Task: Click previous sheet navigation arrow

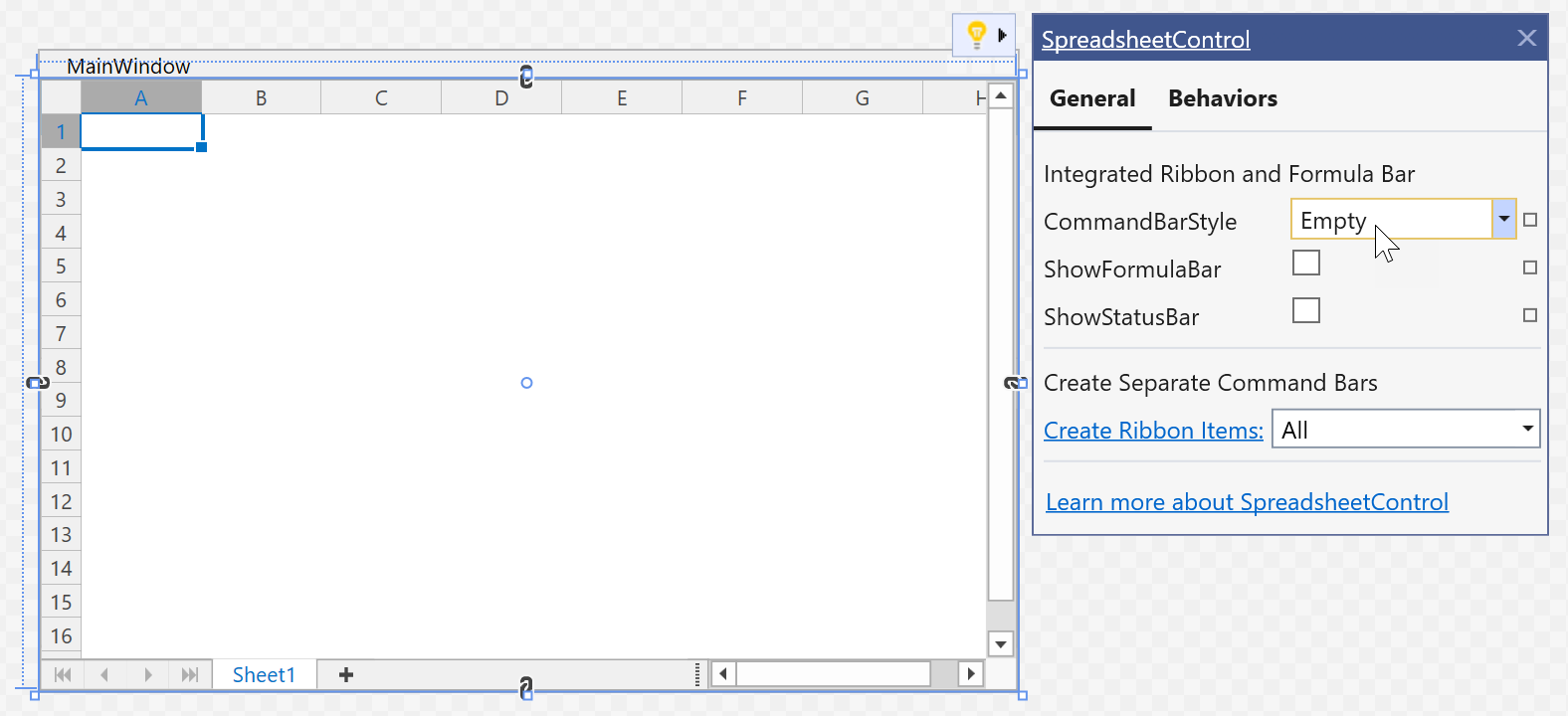Action: [104, 675]
